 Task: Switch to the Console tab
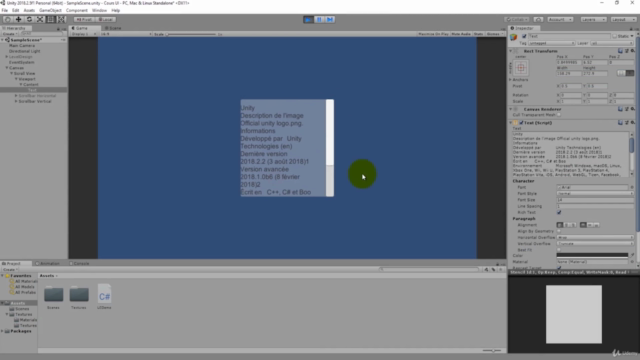tap(79, 264)
